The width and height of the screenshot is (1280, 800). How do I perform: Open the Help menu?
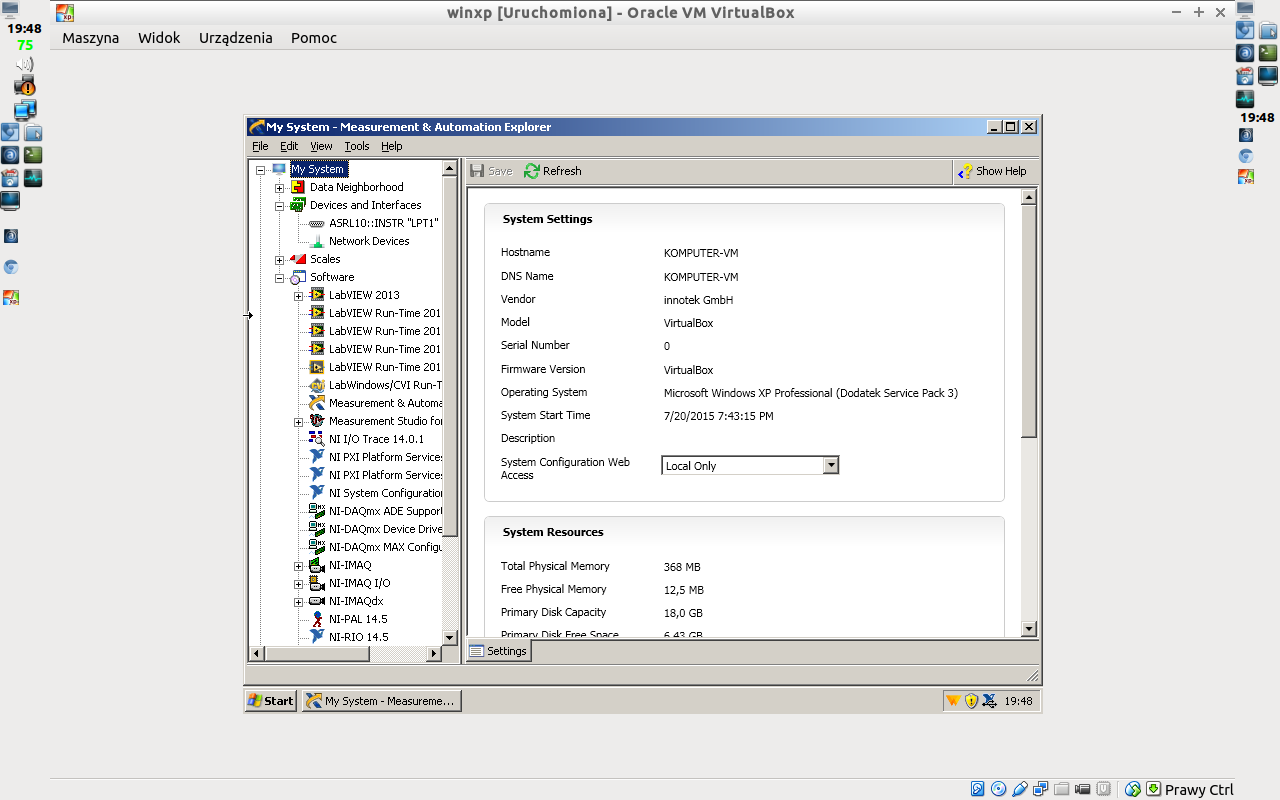point(392,146)
